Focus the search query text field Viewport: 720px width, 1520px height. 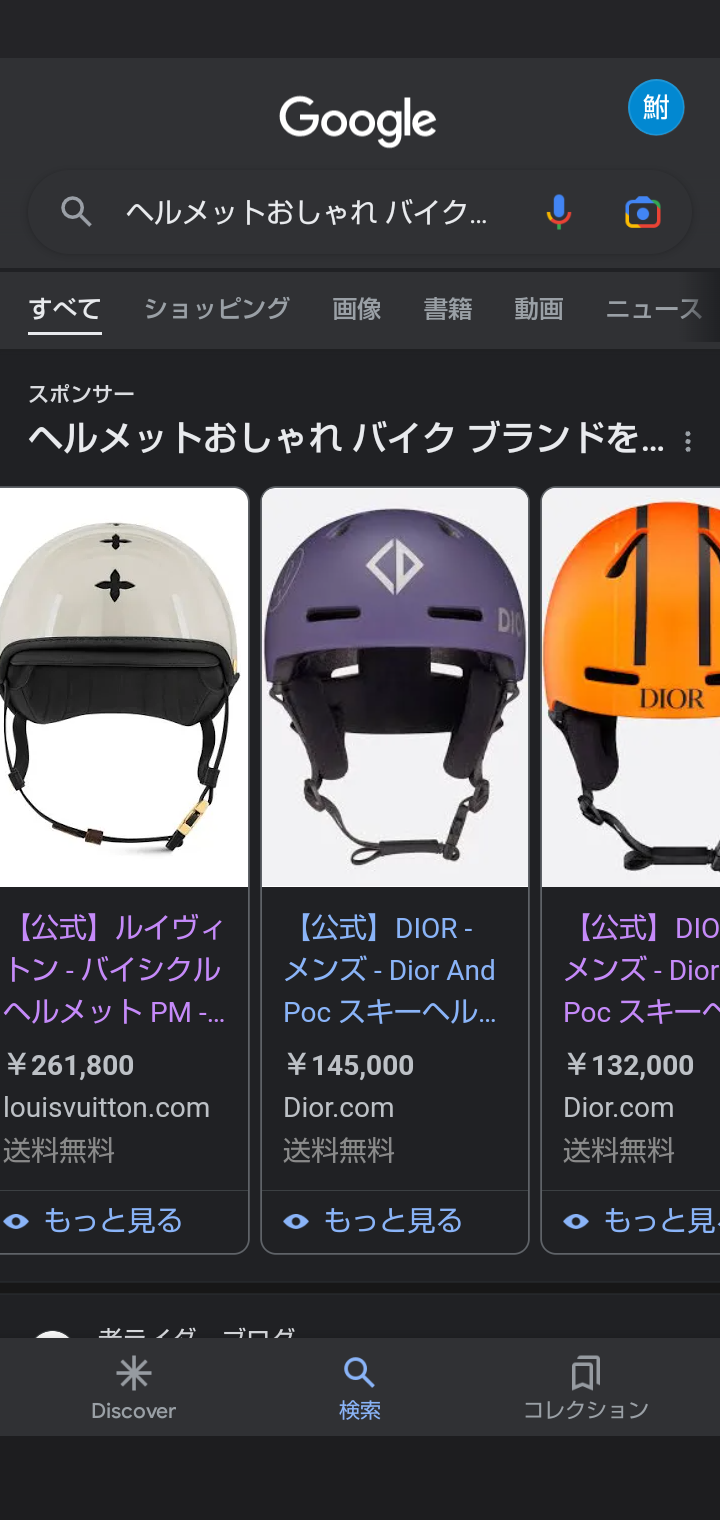pos(306,212)
